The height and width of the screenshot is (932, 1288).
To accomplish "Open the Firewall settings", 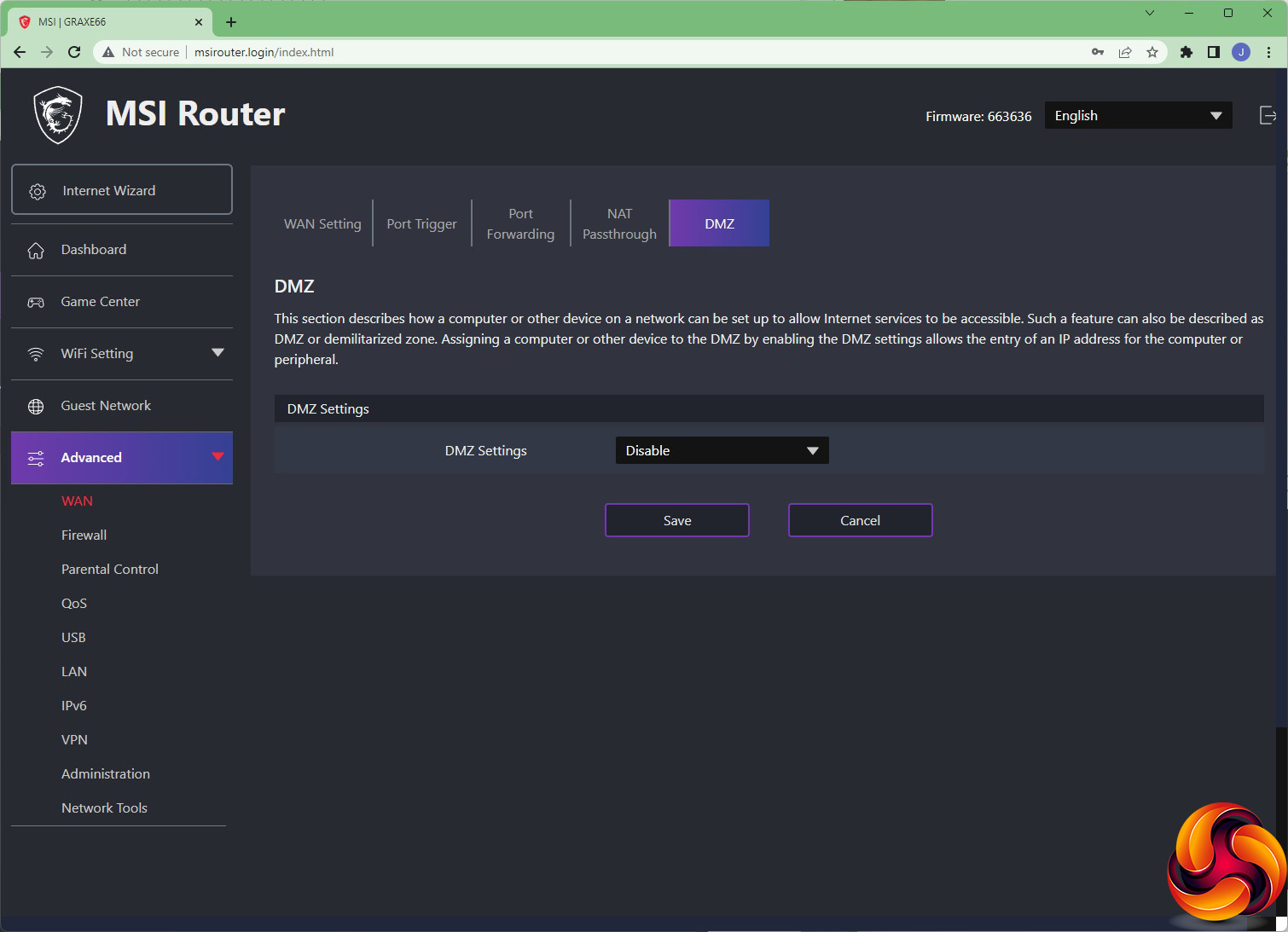I will [84, 535].
